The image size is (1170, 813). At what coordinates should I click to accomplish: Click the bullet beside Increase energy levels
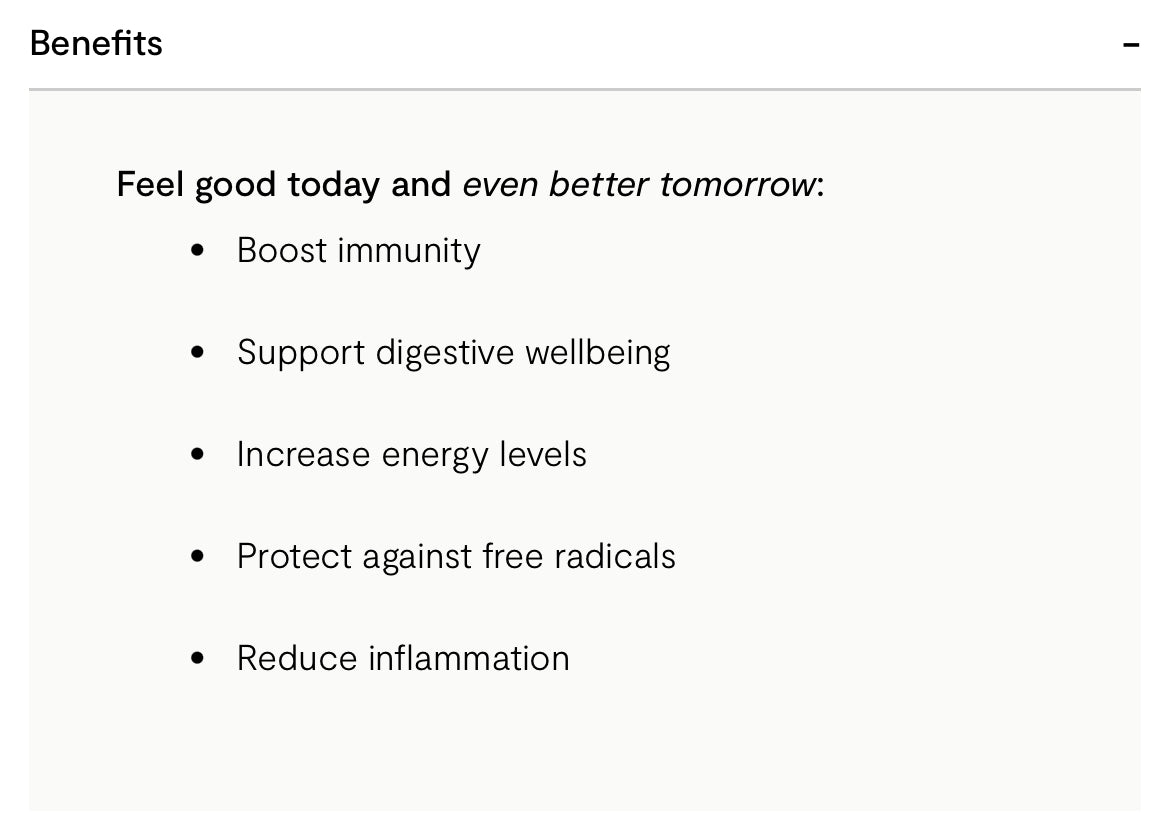click(x=197, y=454)
